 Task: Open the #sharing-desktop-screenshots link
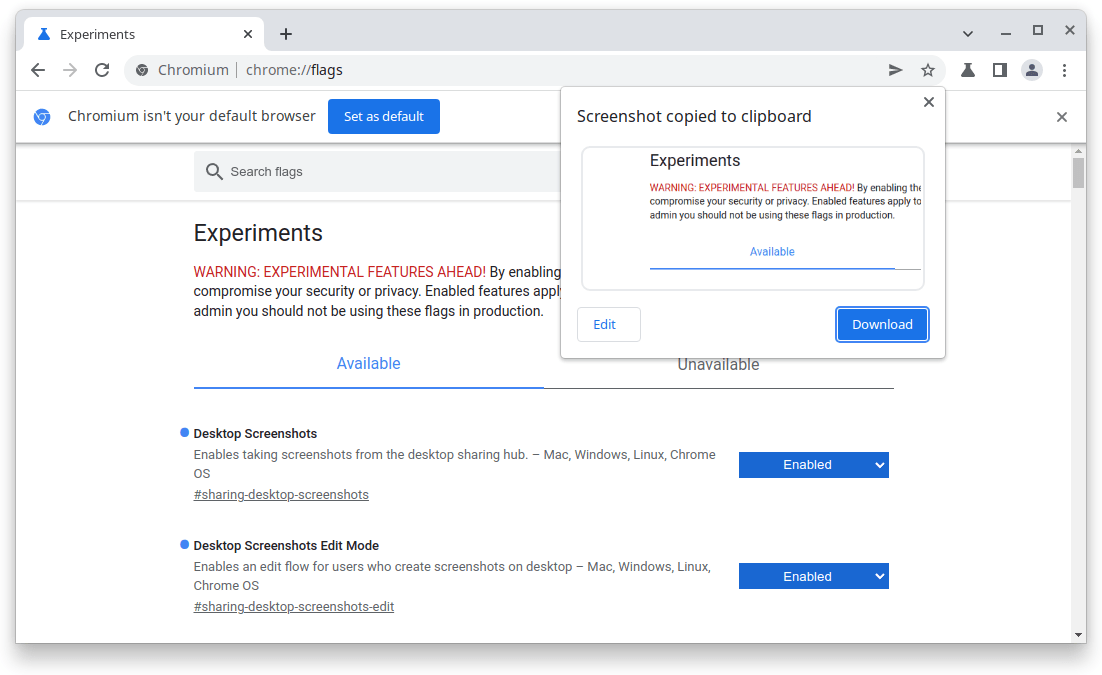click(281, 494)
